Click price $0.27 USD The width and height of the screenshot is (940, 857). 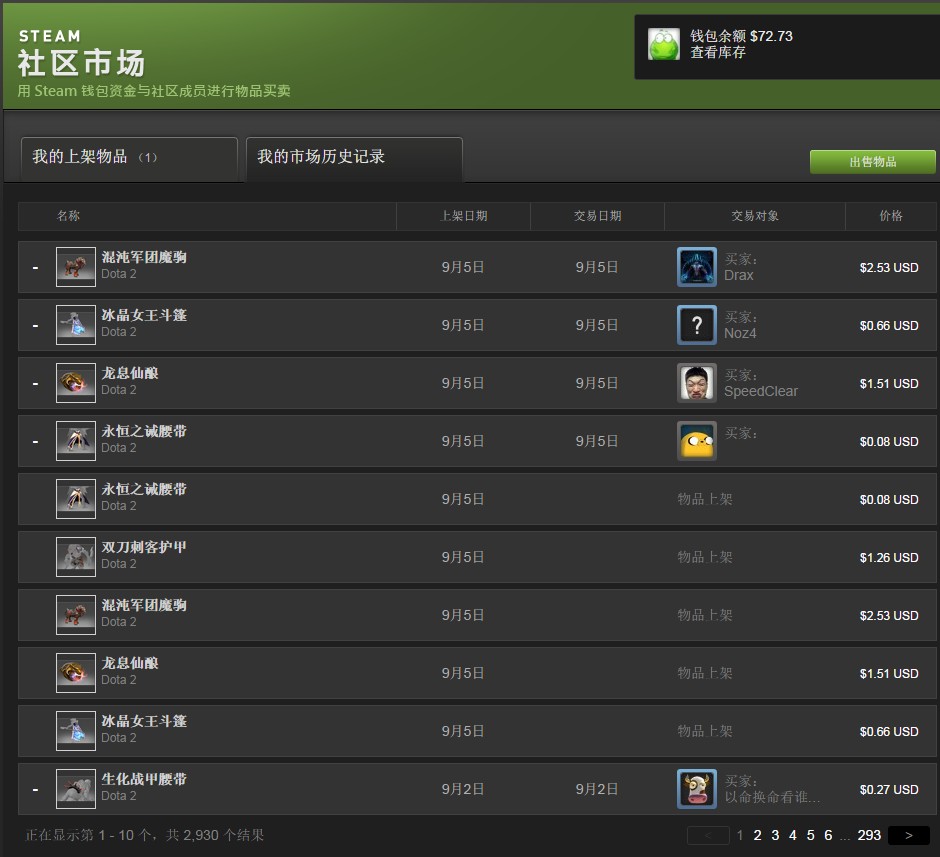coord(889,789)
